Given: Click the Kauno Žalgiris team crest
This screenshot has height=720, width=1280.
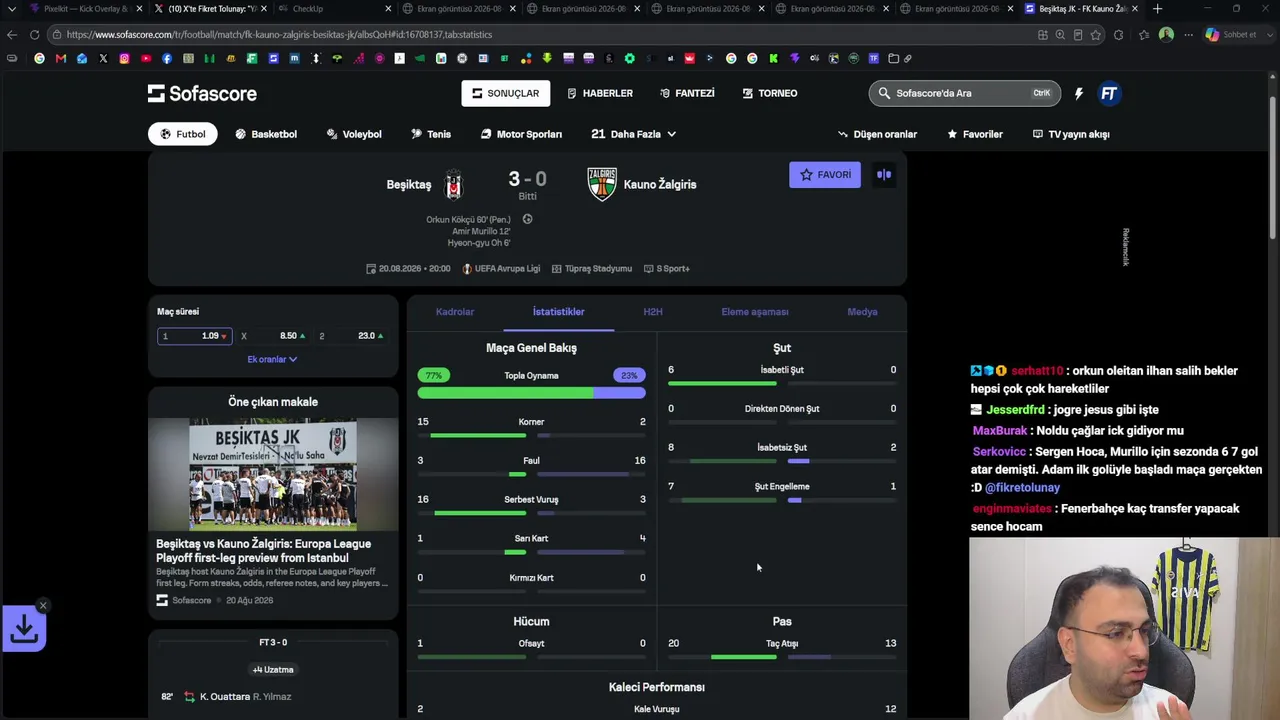Looking at the screenshot, I should pyautogui.click(x=602, y=184).
